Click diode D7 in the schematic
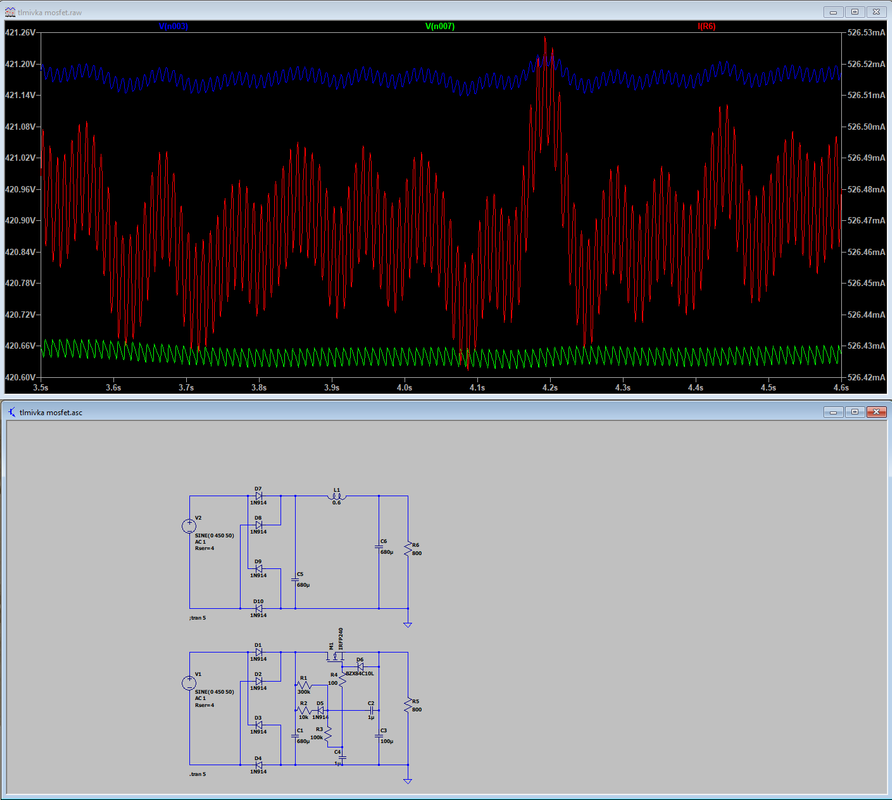The width and height of the screenshot is (892, 800). click(259, 496)
